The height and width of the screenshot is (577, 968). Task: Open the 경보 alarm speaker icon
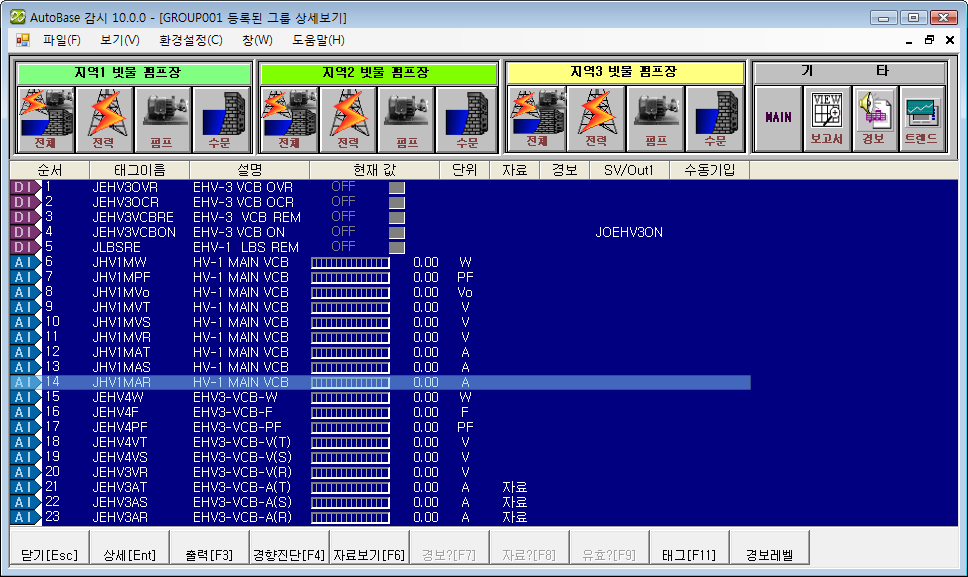(874, 118)
